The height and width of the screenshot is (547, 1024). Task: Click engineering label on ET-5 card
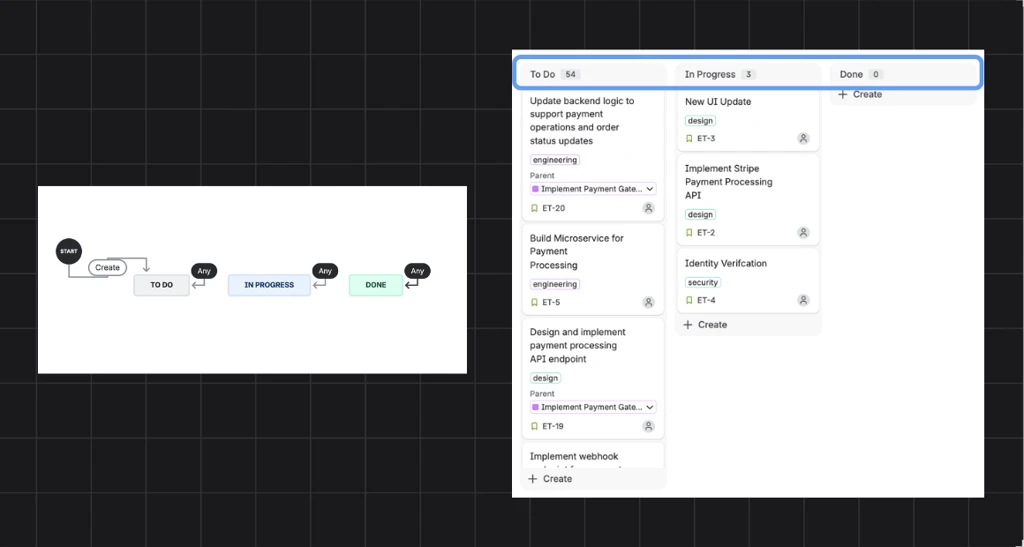tap(554, 285)
